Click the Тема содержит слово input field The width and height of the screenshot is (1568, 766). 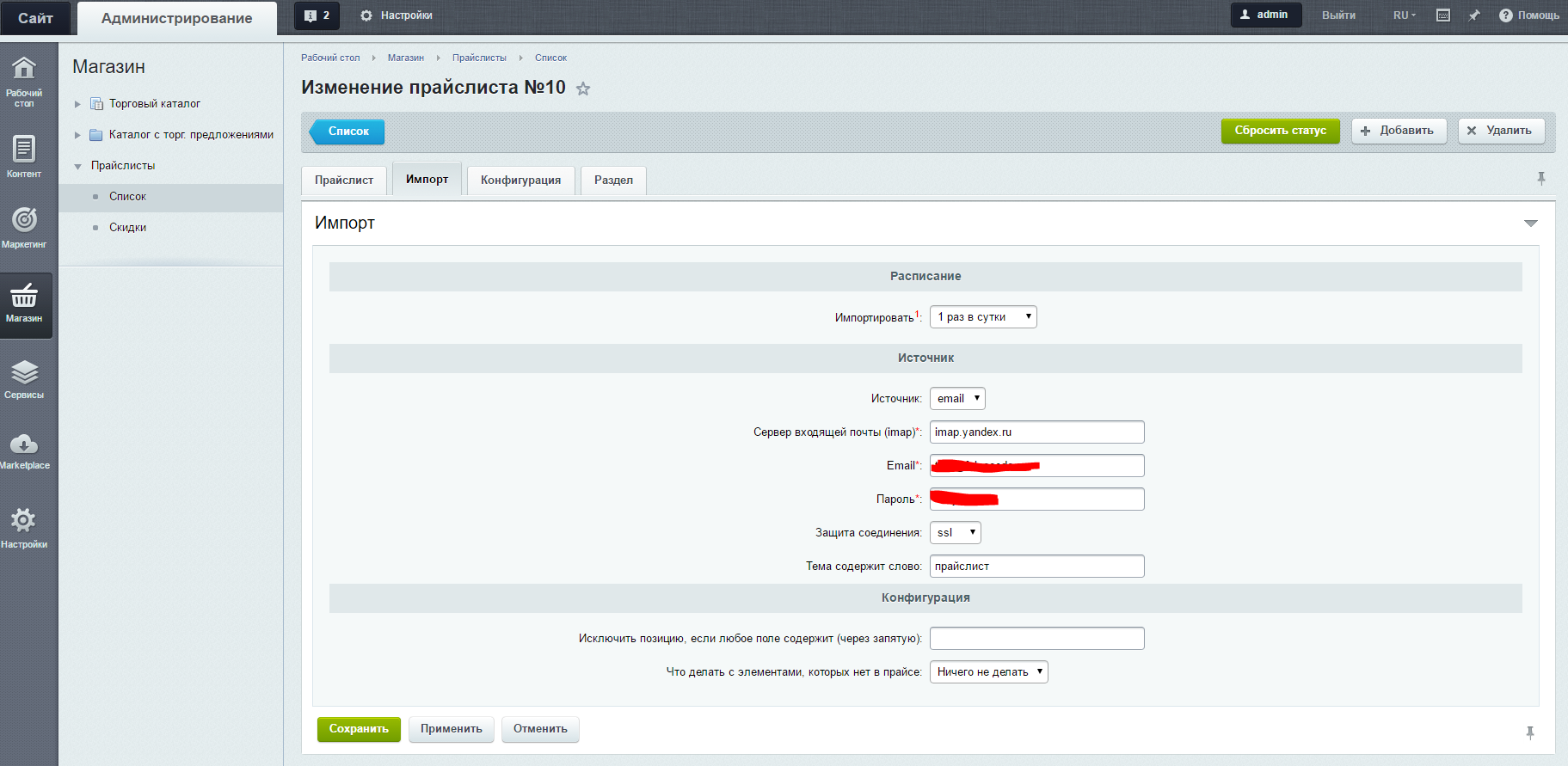[x=1036, y=567]
